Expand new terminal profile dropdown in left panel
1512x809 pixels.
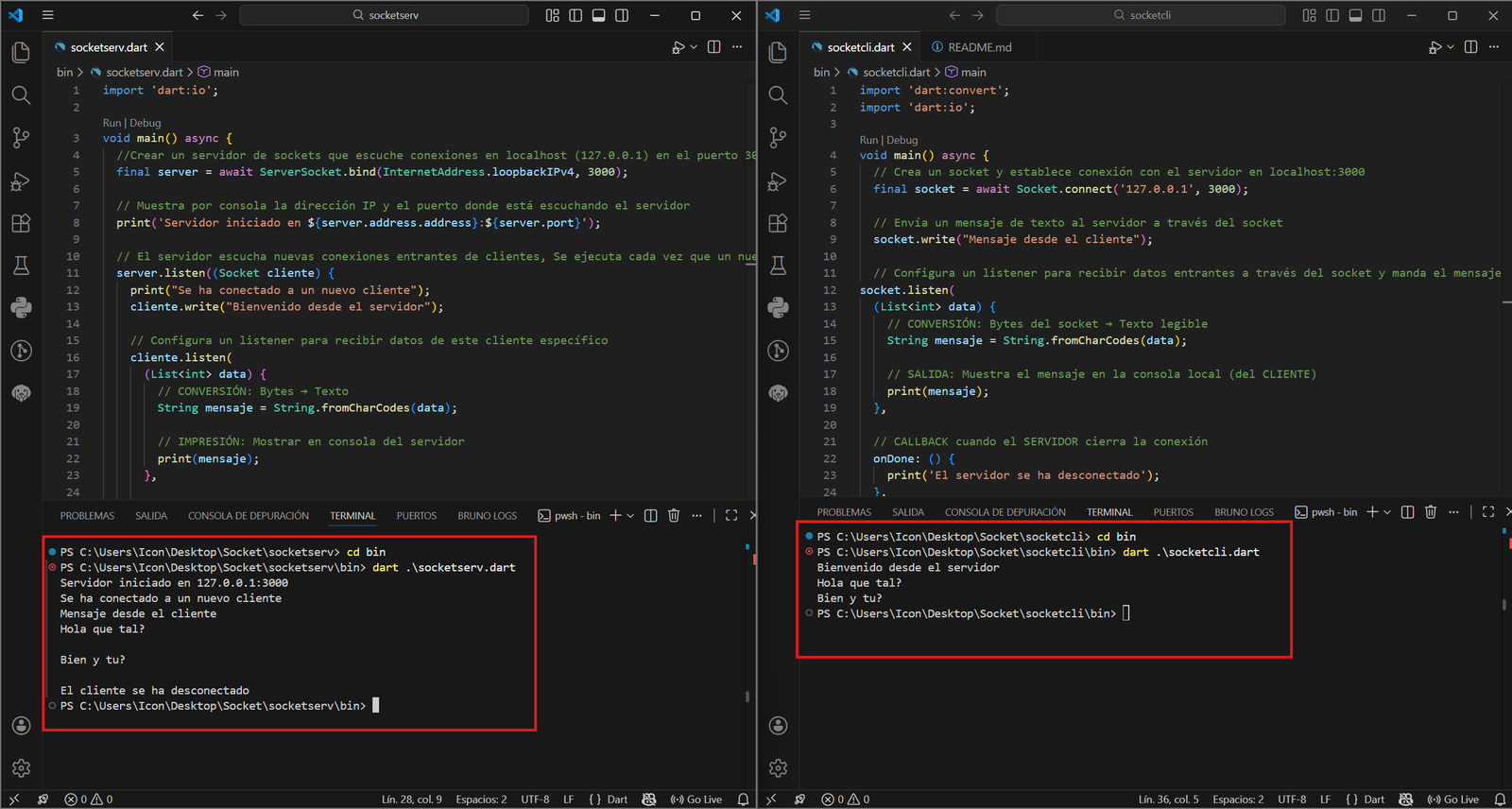[630, 515]
